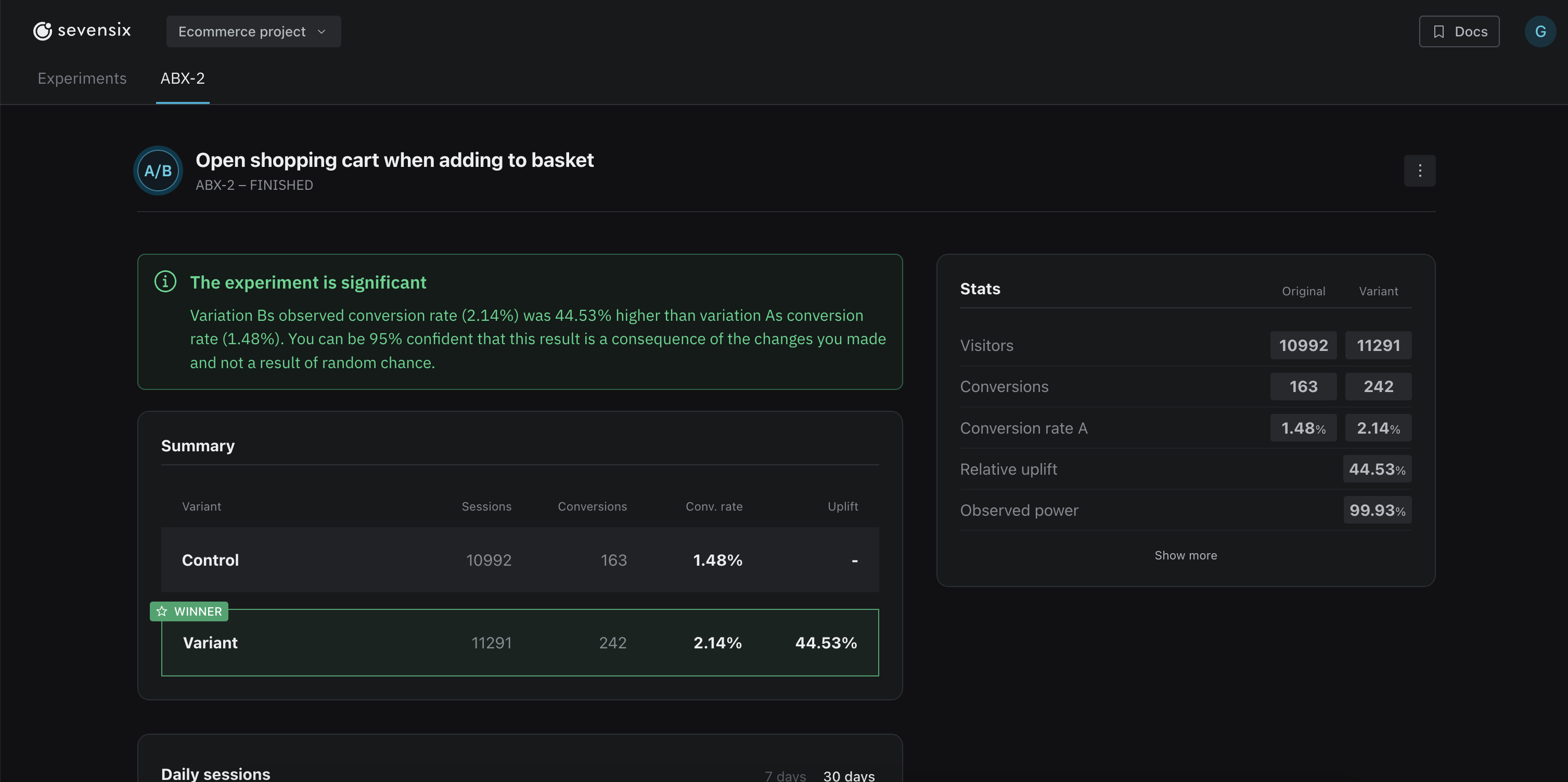Click the Conversions column header in Summary
The image size is (1568, 782).
coord(592,506)
